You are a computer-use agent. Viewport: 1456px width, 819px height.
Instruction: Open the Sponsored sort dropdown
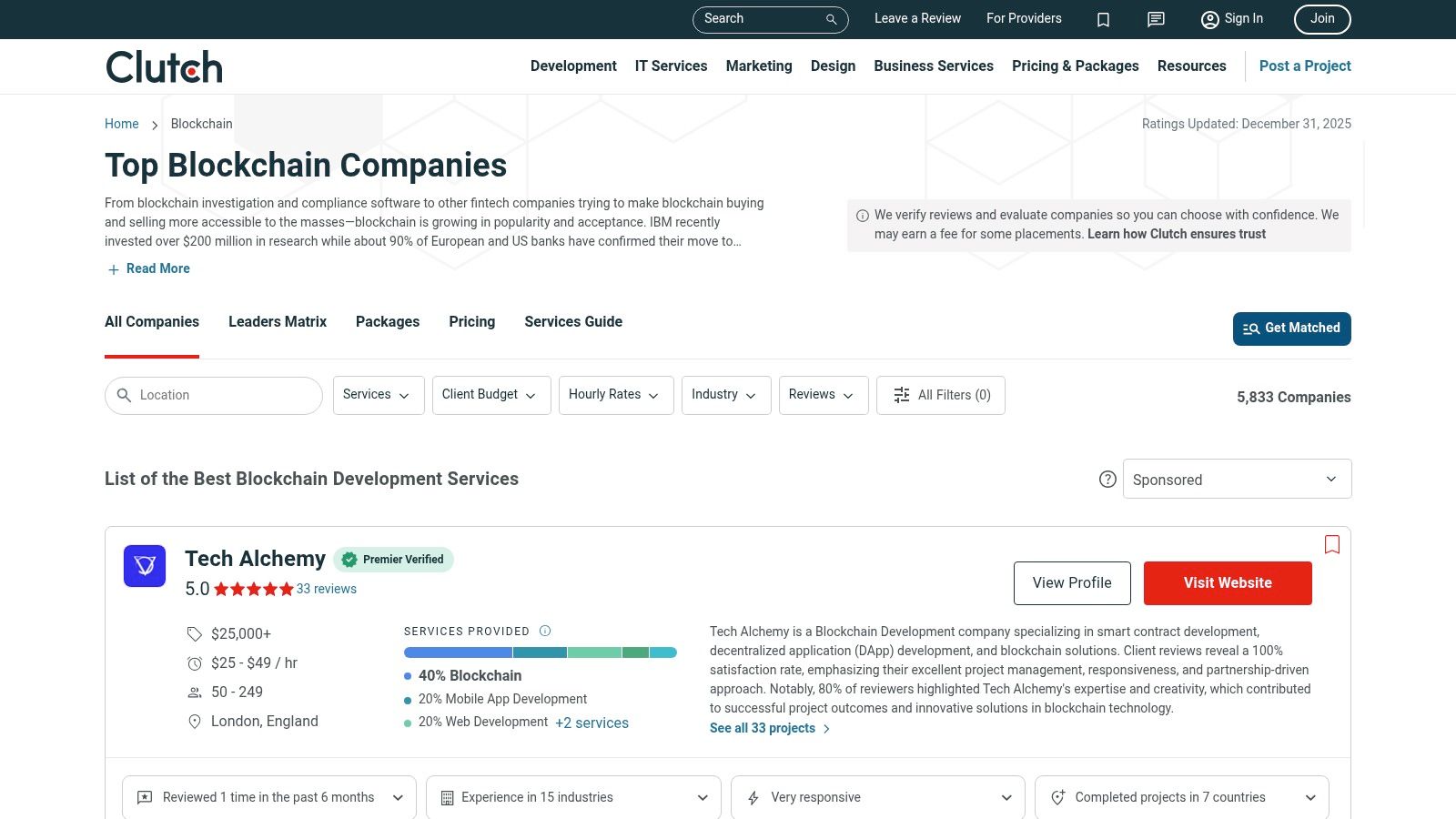point(1237,479)
